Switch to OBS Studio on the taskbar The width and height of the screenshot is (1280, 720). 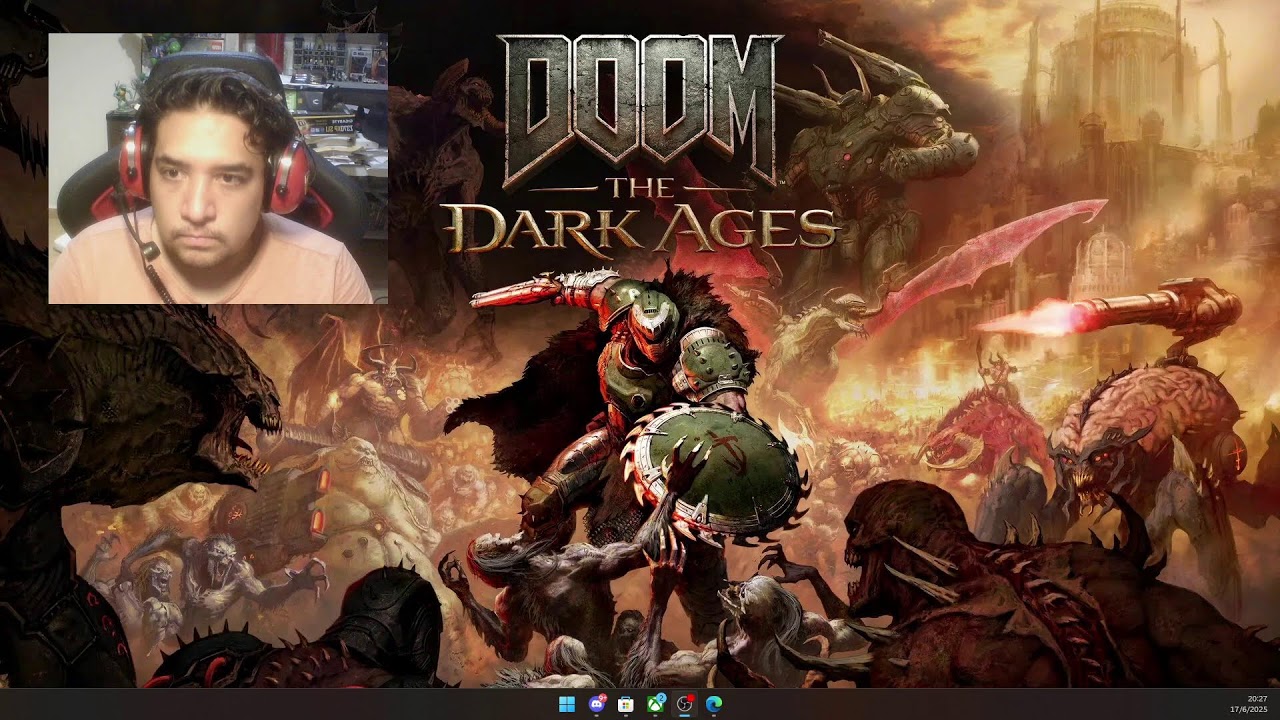[x=685, y=704]
